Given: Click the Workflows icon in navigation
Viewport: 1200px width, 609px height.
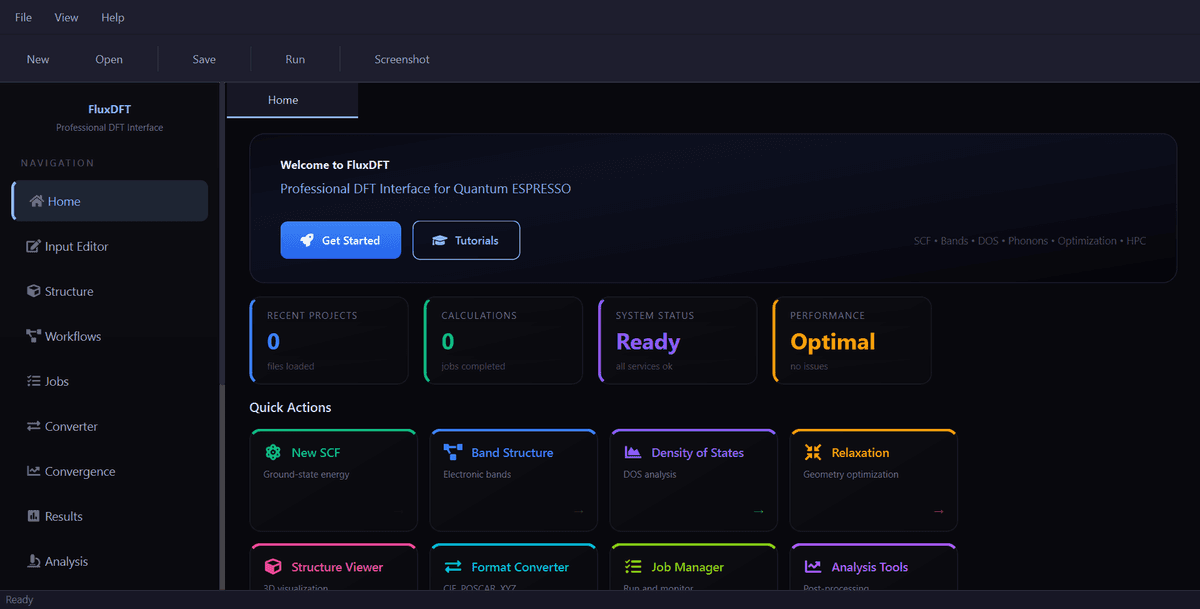Looking at the screenshot, I should [33, 337].
